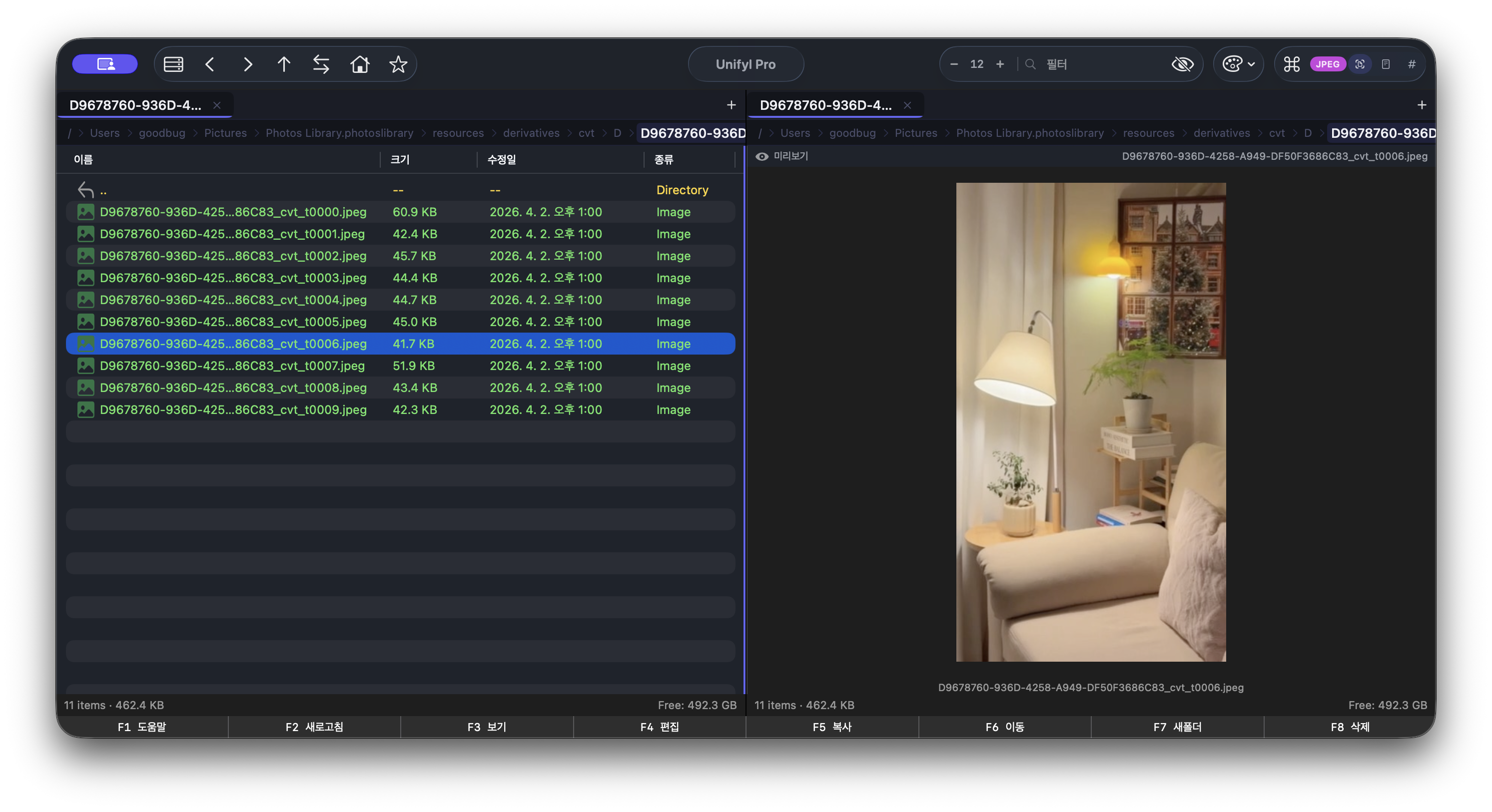Navigate back using the left arrow icon
1492x812 pixels.
211,63
